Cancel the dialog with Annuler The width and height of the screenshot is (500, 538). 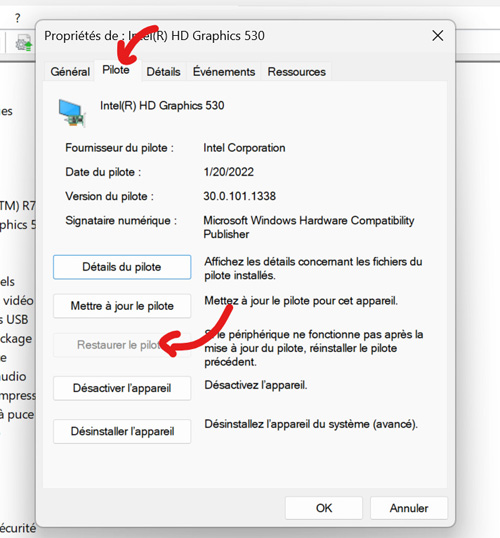[x=409, y=508]
